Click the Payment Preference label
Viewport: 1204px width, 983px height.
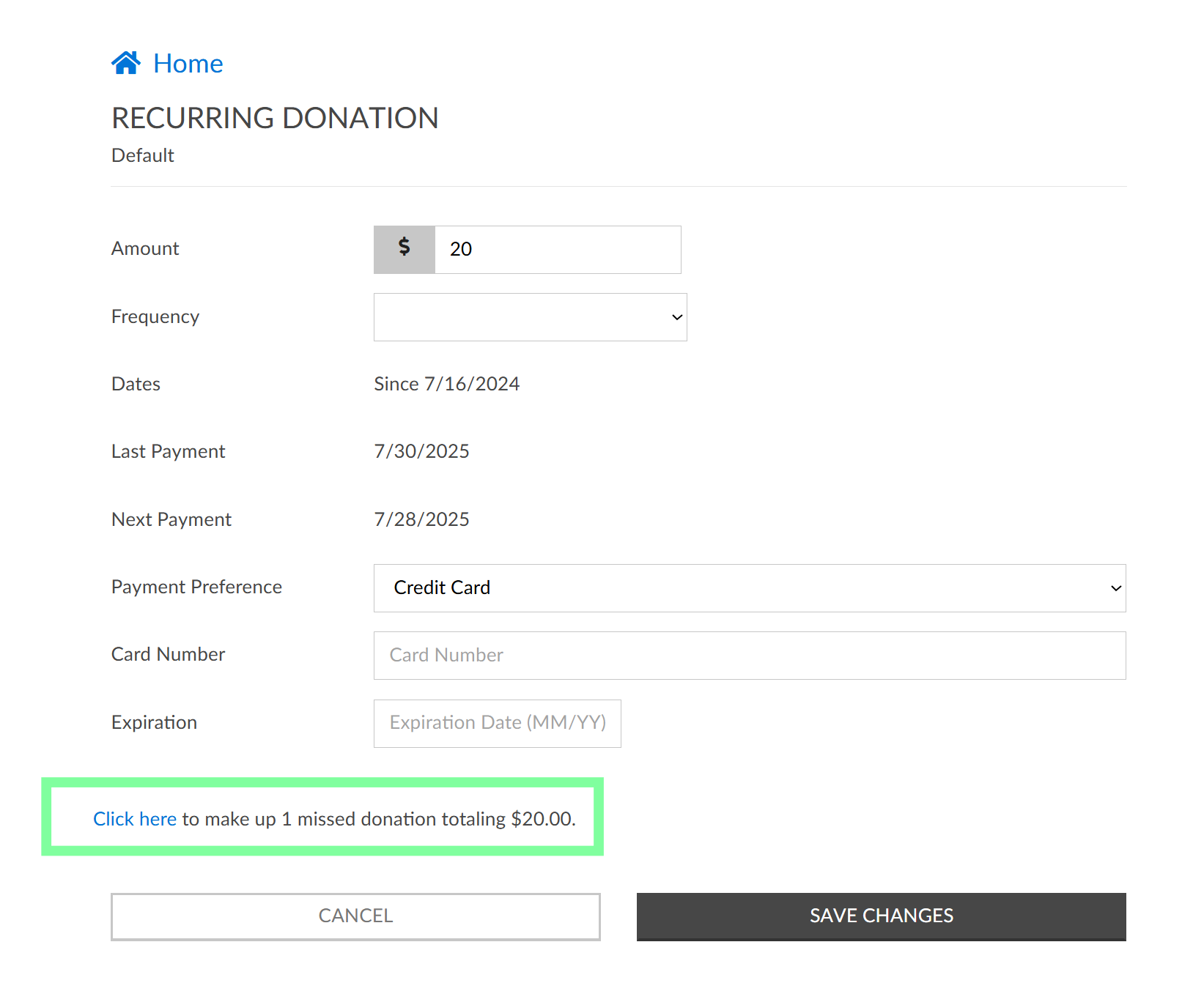coord(196,587)
